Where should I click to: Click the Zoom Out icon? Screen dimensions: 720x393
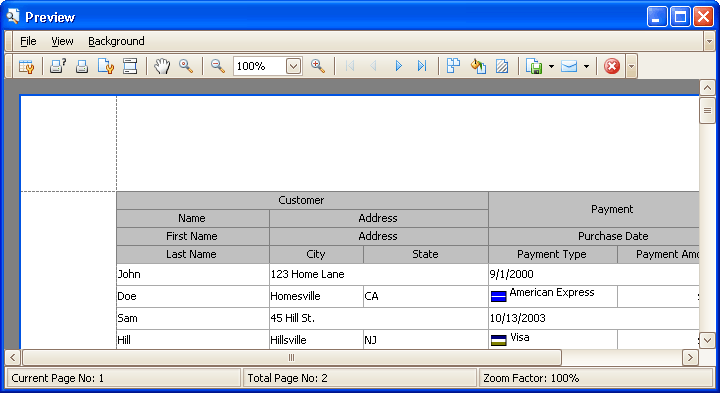point(218,67)
